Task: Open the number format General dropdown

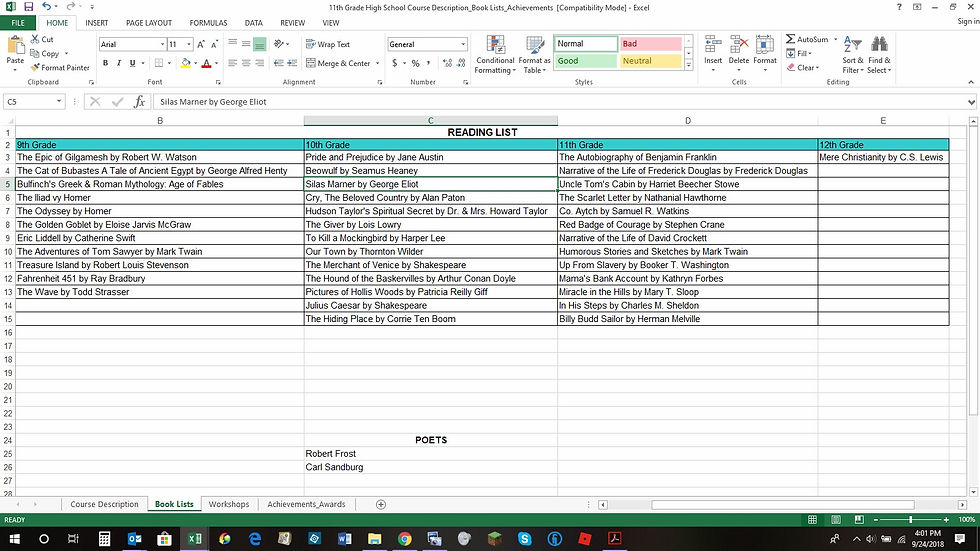Action: pyautogui.click(x=463, y=44)
